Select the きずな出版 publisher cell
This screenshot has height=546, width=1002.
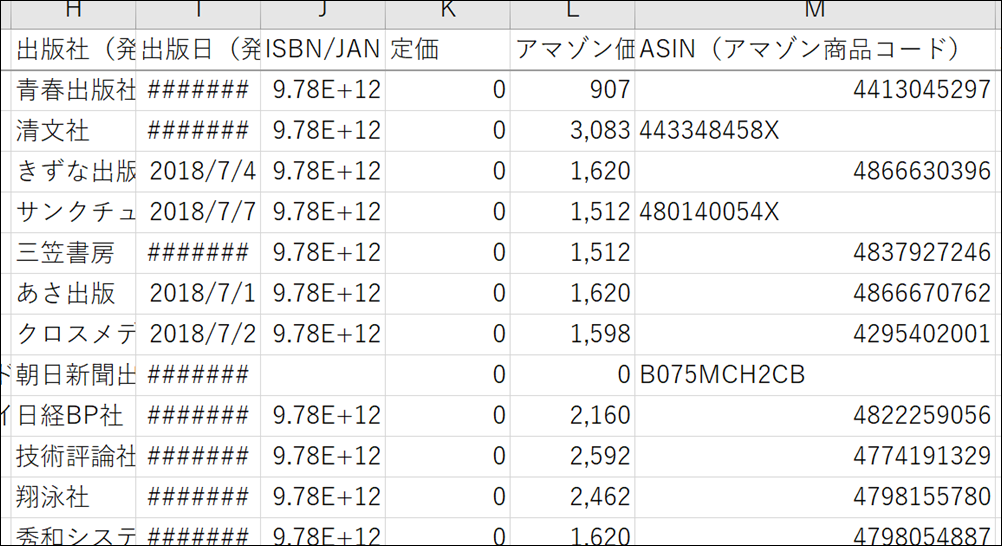tap(73, 171)
